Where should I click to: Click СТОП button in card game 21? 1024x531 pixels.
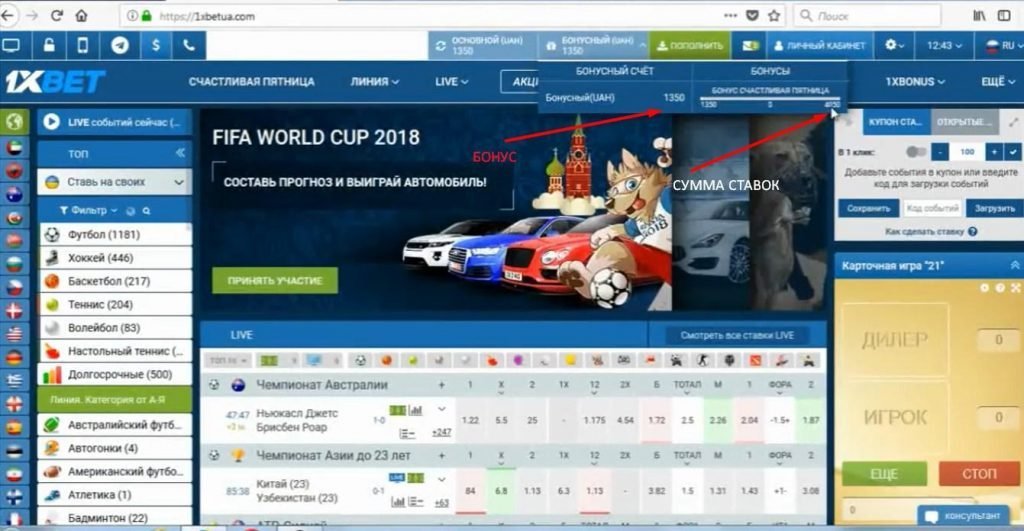point(979,474)
